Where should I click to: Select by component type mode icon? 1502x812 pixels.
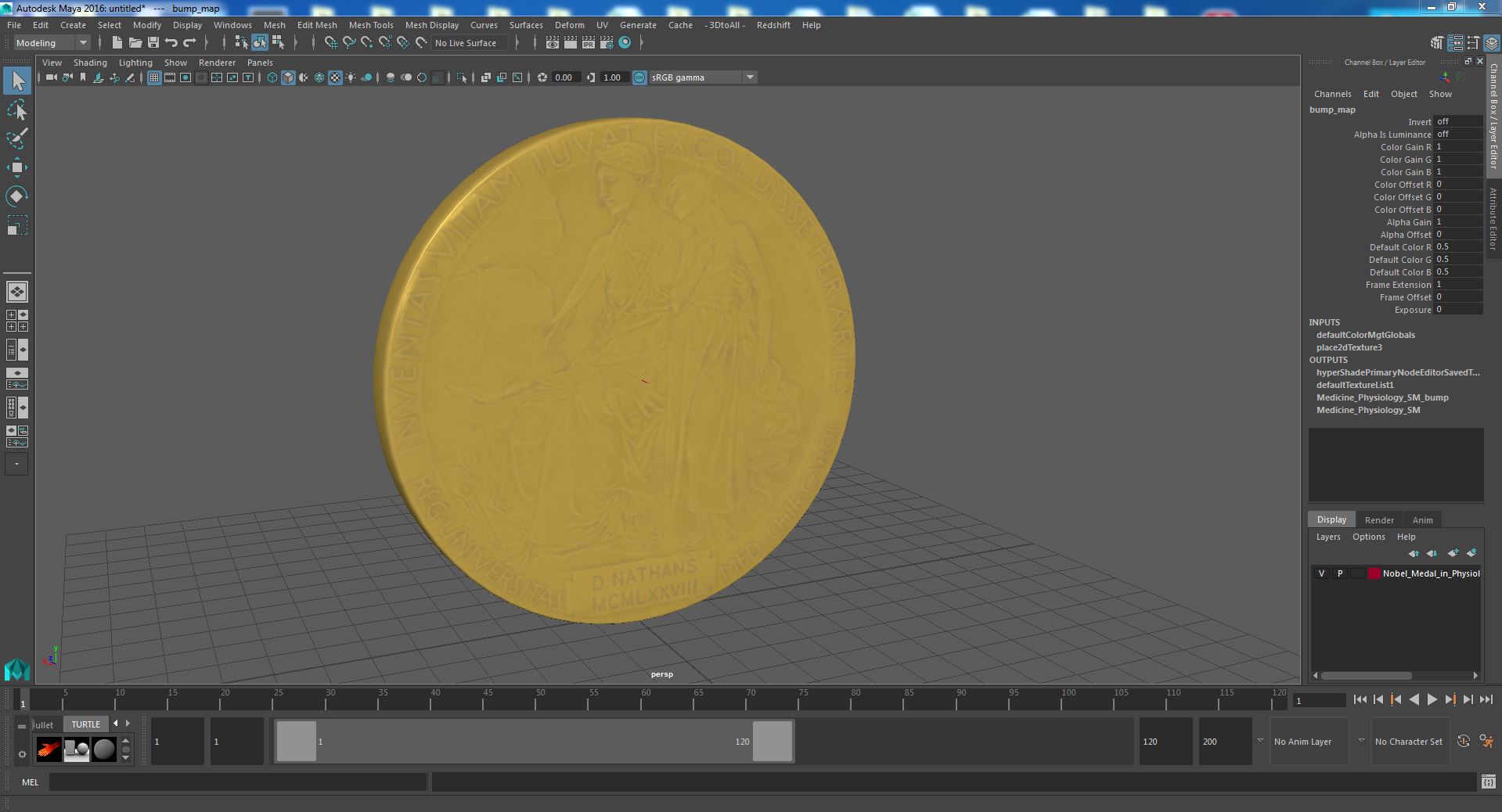(x=278, y=43)
